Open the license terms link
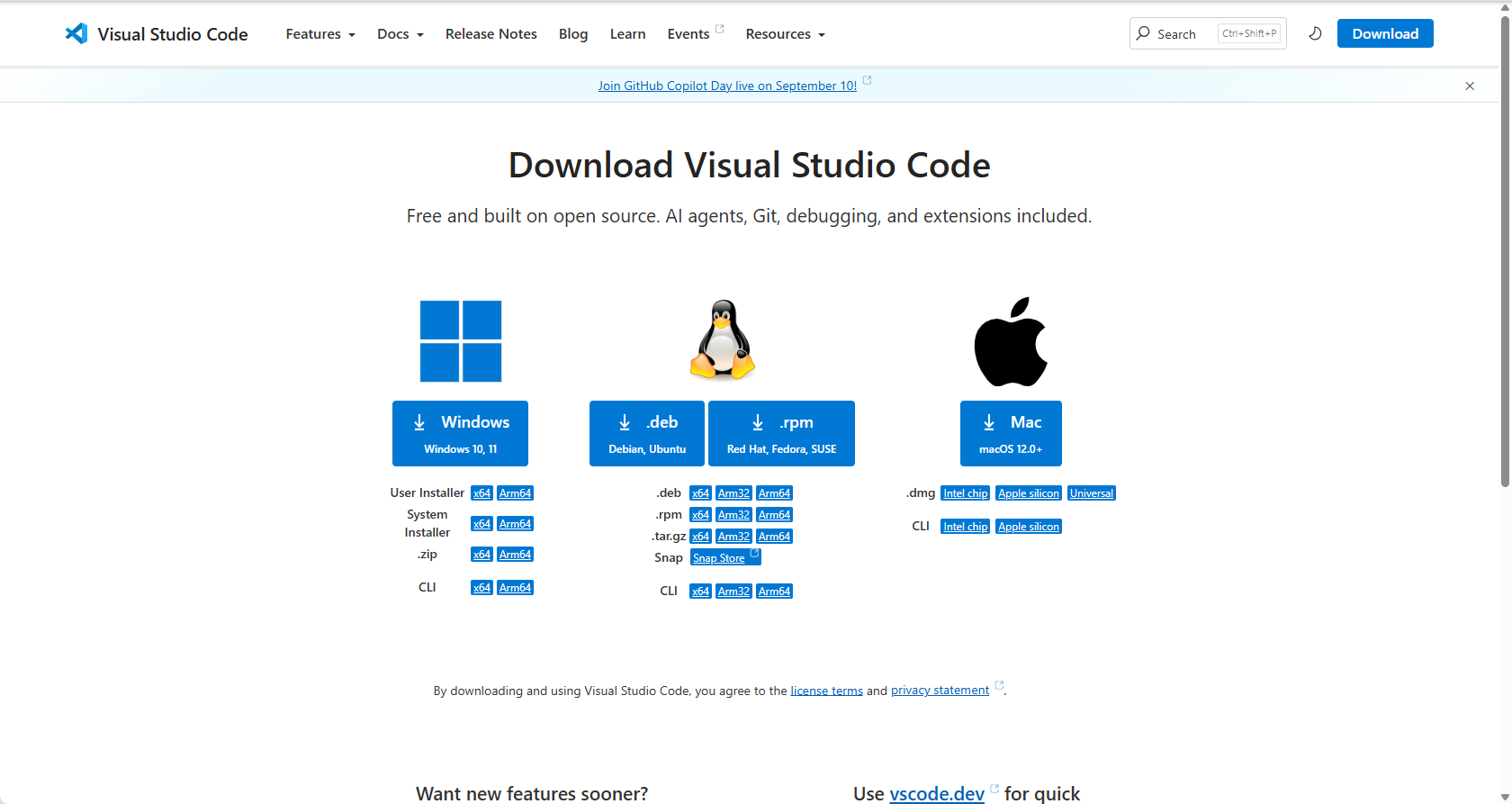1512x804 pixels. click(x=826, y=691)
